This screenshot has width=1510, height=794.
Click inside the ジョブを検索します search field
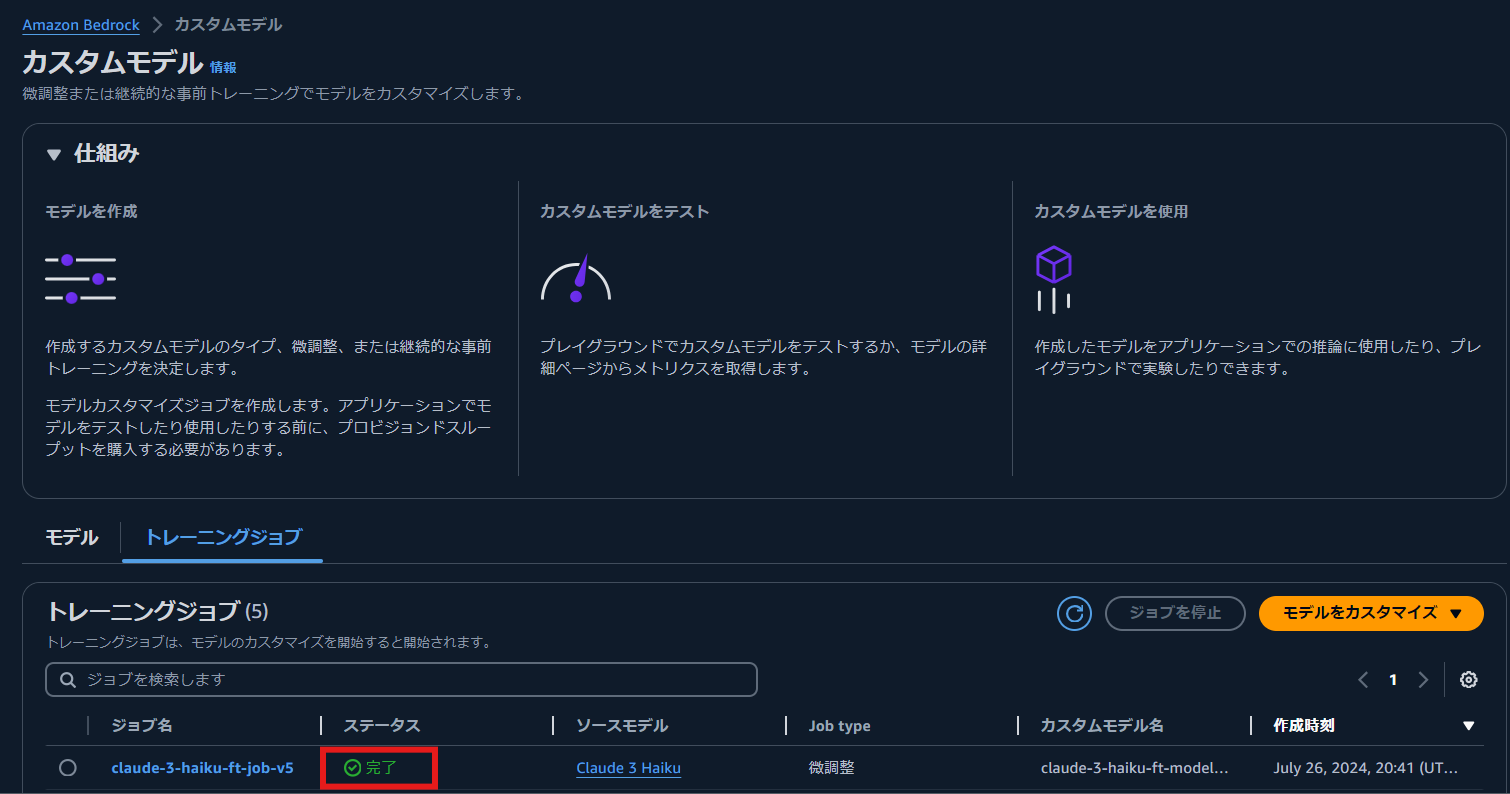pos(400,679)
